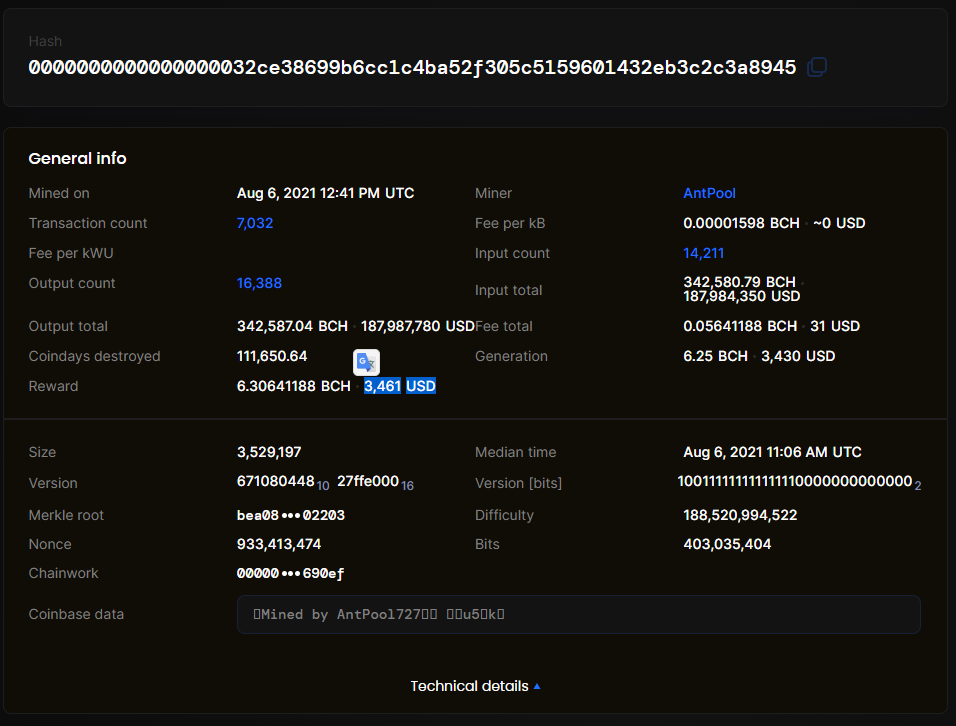
Task: Click Fee per kB 0.00001598 BCH value
Action: tap(741, 223)
